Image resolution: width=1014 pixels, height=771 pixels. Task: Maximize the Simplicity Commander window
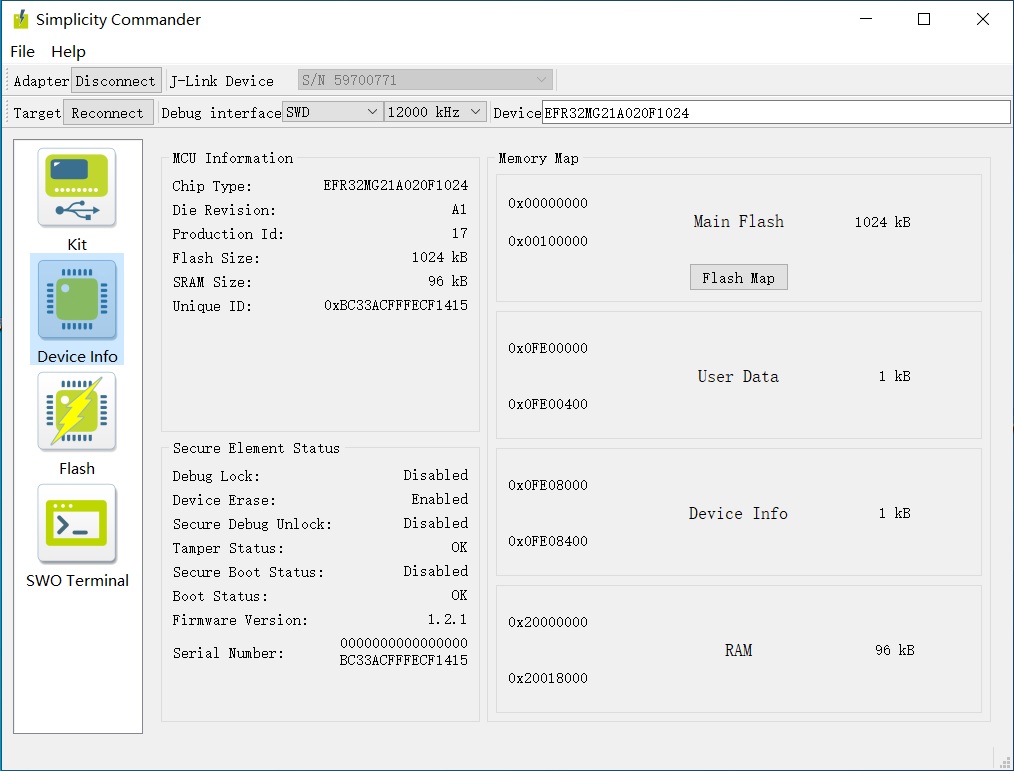924,19
